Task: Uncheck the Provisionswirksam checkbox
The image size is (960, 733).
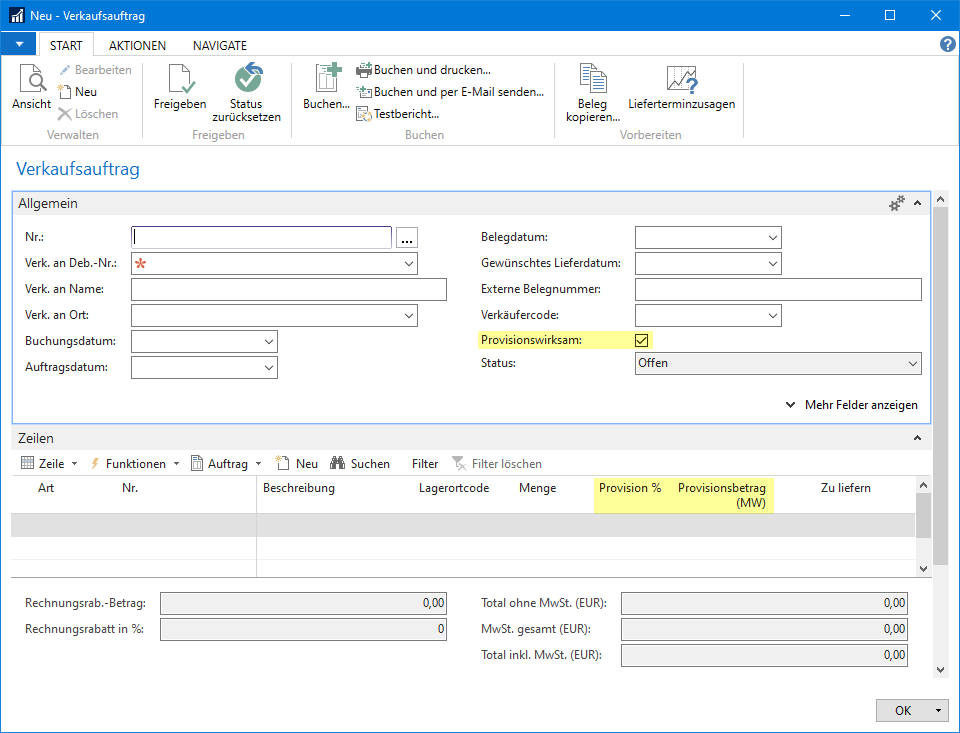Action: click(642, 341)
